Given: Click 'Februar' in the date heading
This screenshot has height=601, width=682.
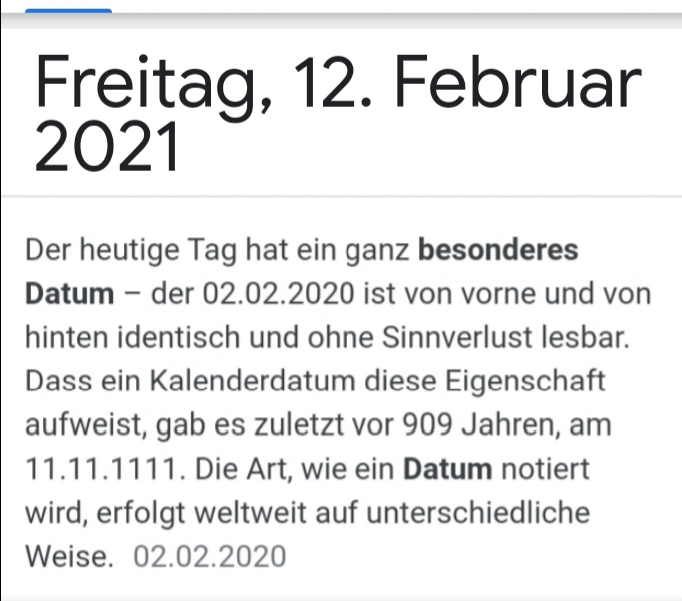Looking at the screenshot, I should 518,81.
